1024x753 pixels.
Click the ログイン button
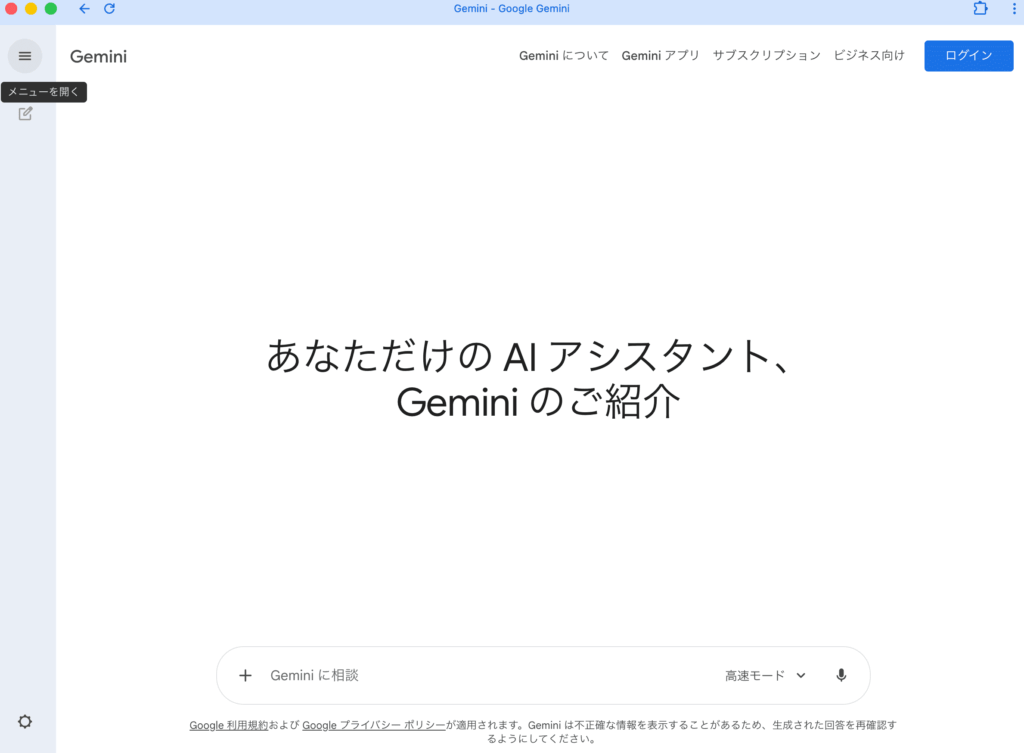pos(967,55)
